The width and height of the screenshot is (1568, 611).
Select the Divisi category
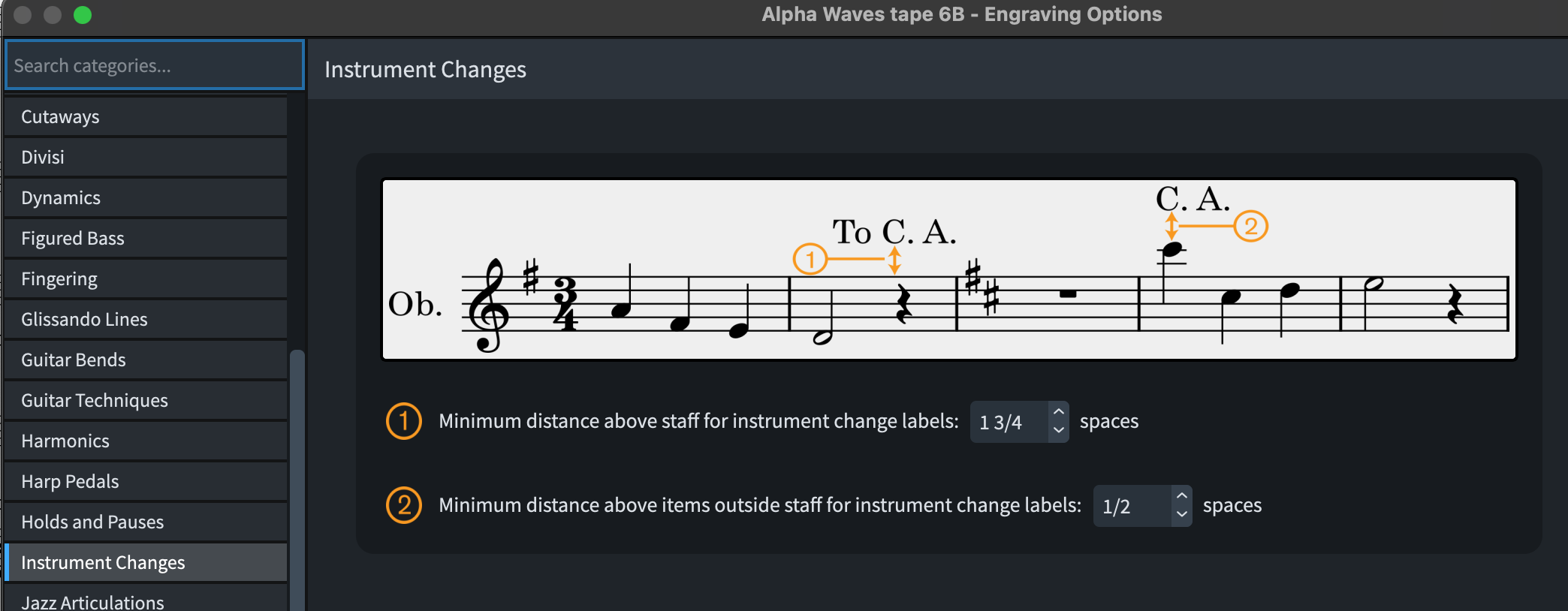point(146,157)
